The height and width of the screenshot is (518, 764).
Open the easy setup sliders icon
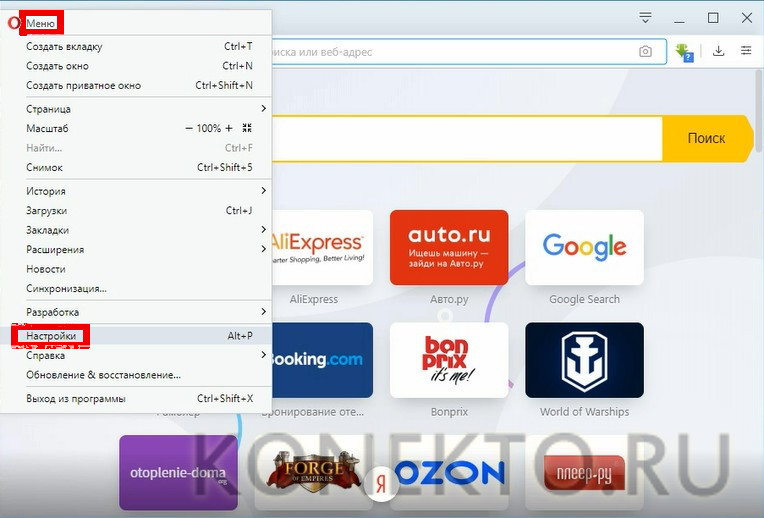click(746, 50)
